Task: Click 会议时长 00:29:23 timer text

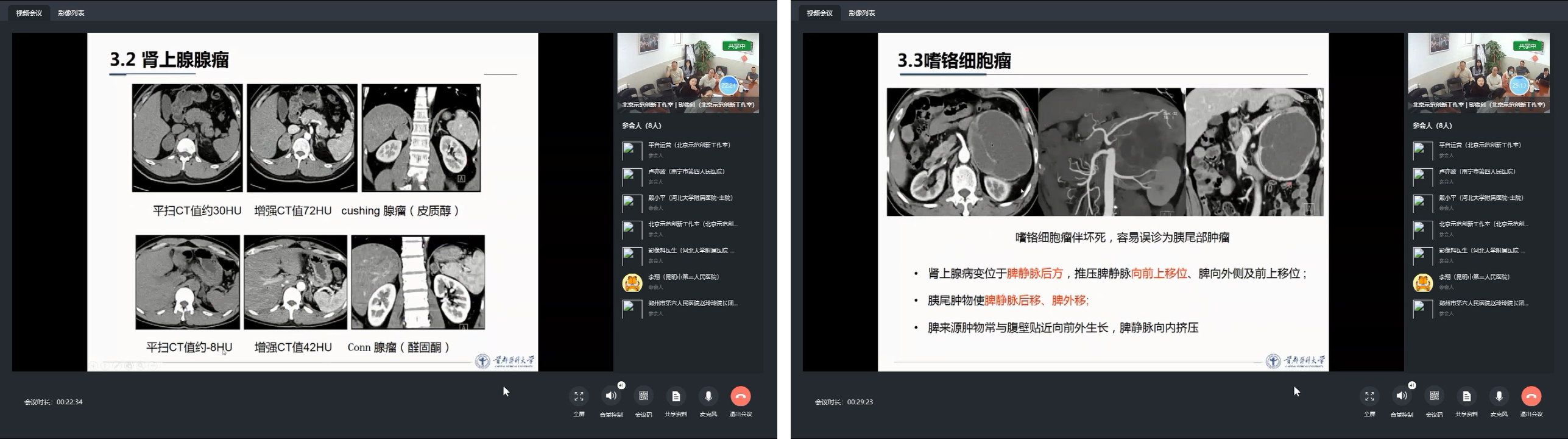Action: coord(844,402)
